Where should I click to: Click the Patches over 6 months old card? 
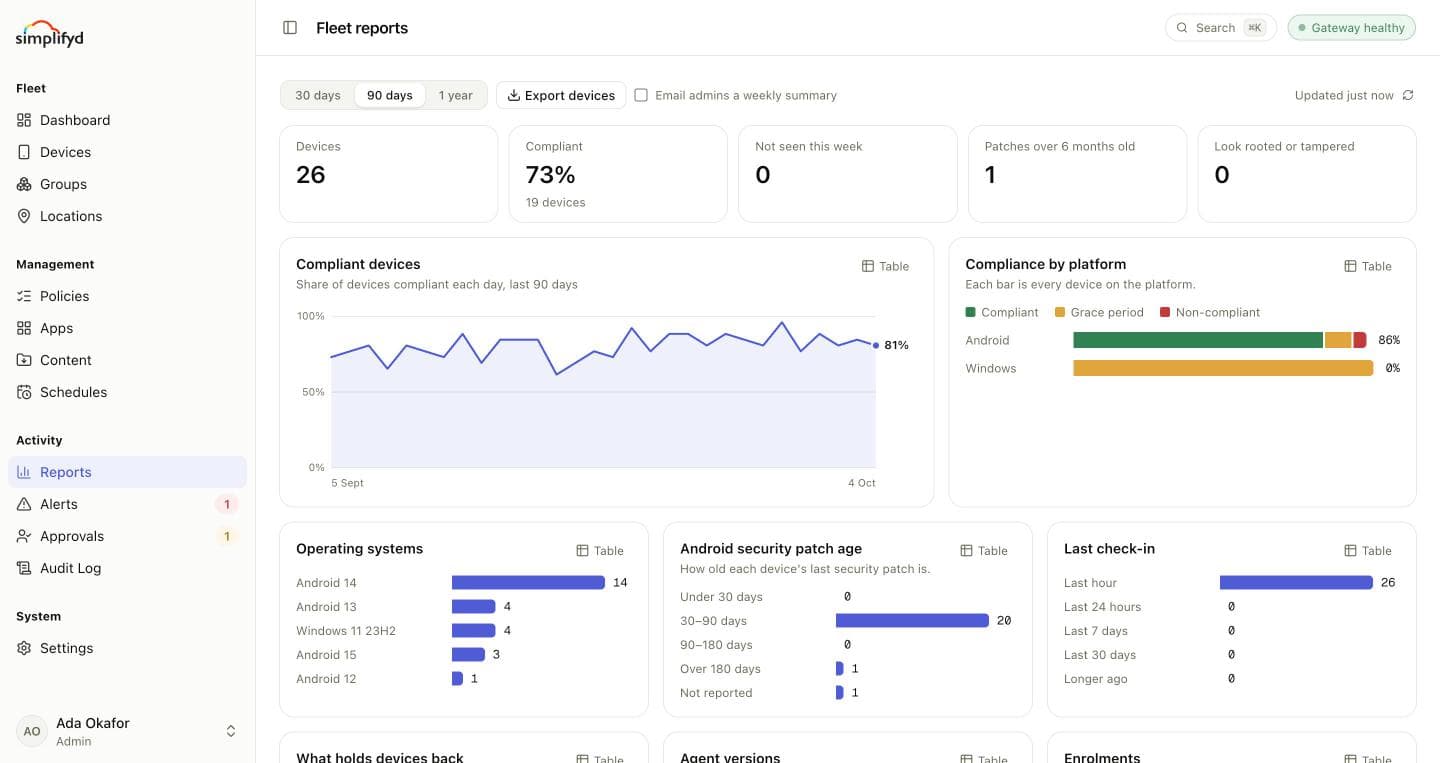pos(1077,174)
